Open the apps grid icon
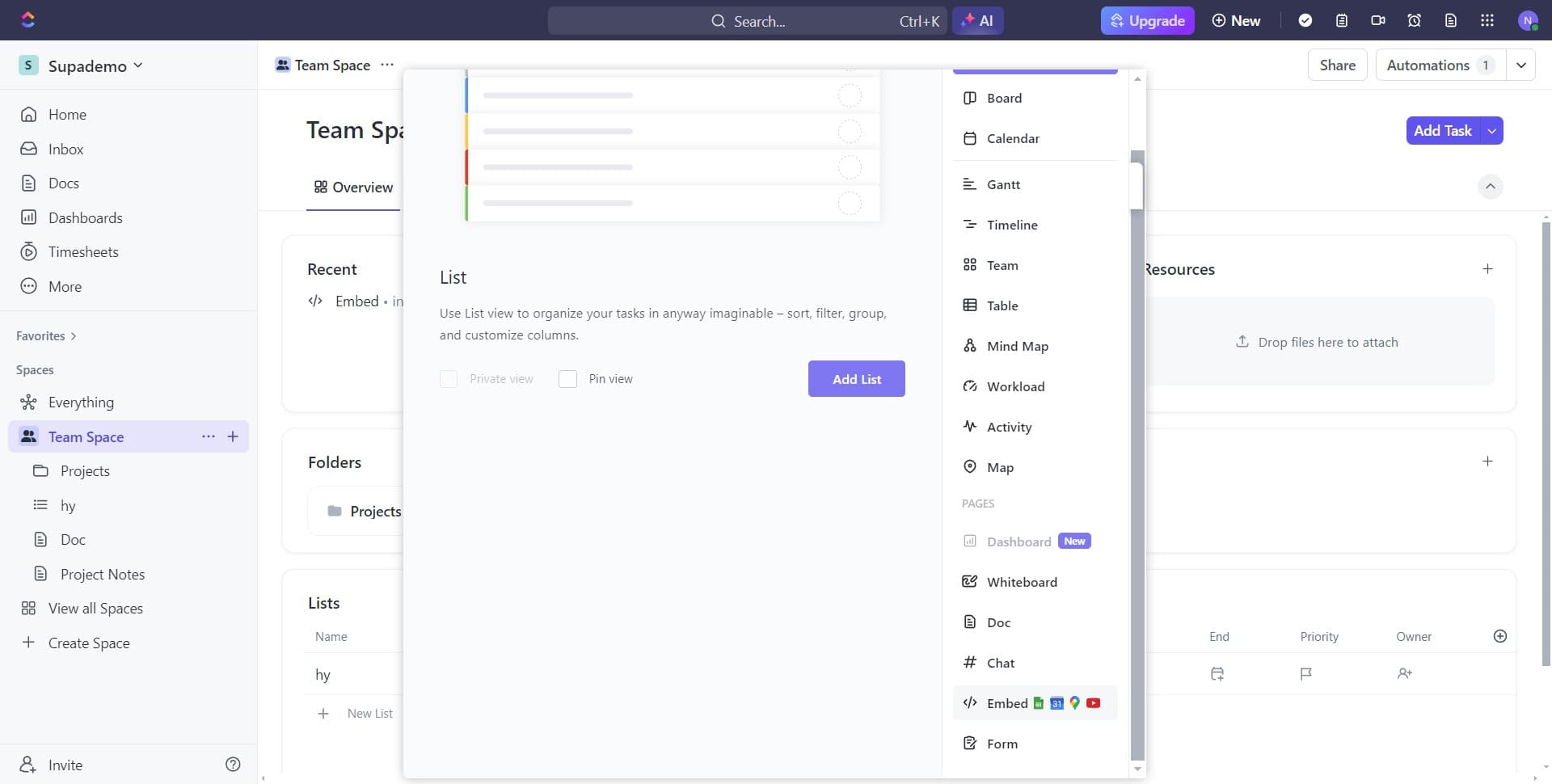Image resolution: width=1552 pixels, height=784 pixels. coord(1487,21)
